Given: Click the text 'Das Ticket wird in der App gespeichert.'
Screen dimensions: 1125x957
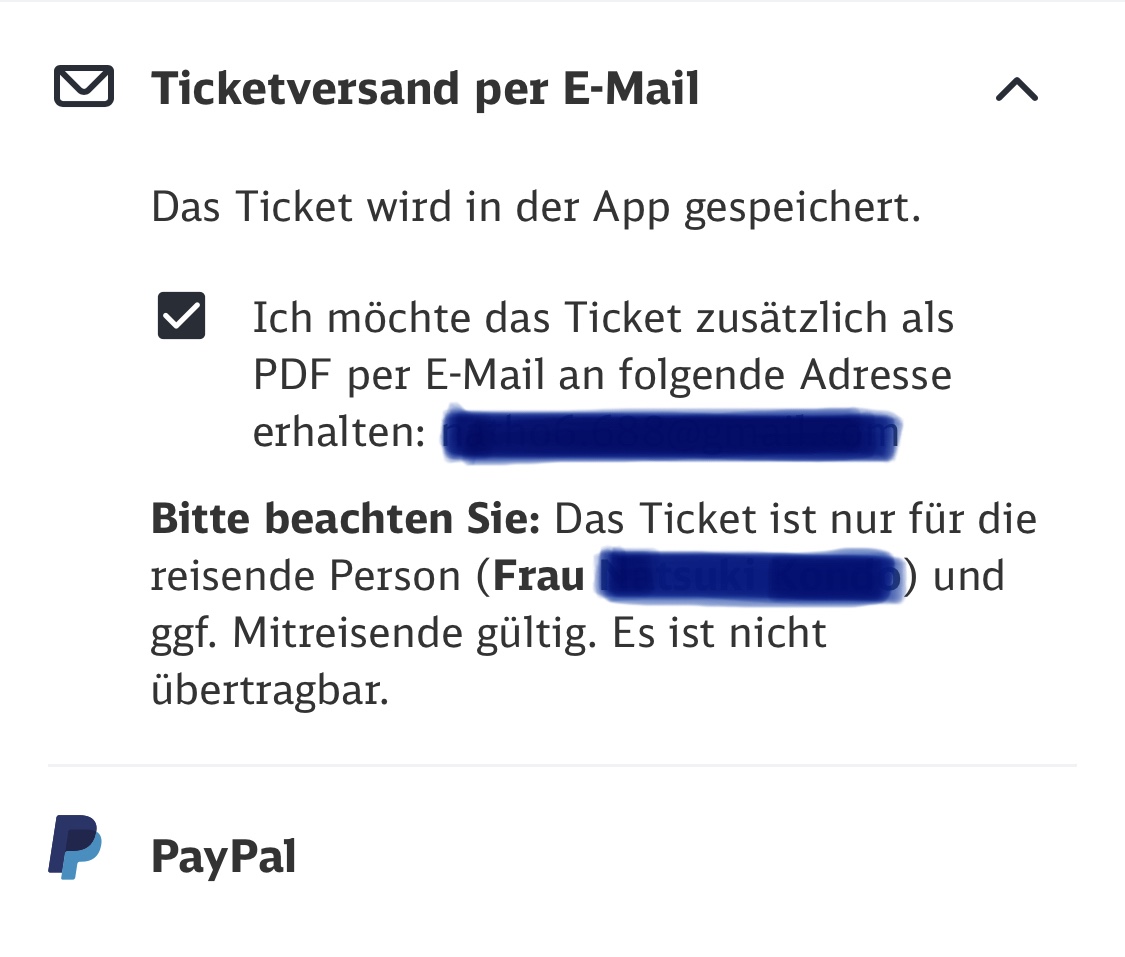Looking at the screenshot, I should [536, 207].
